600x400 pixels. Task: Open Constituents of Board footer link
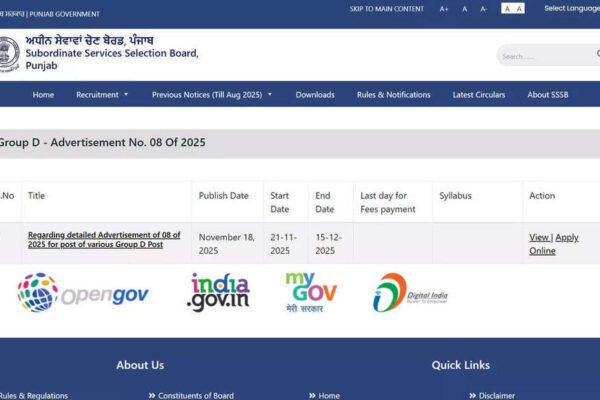[191, 395]
